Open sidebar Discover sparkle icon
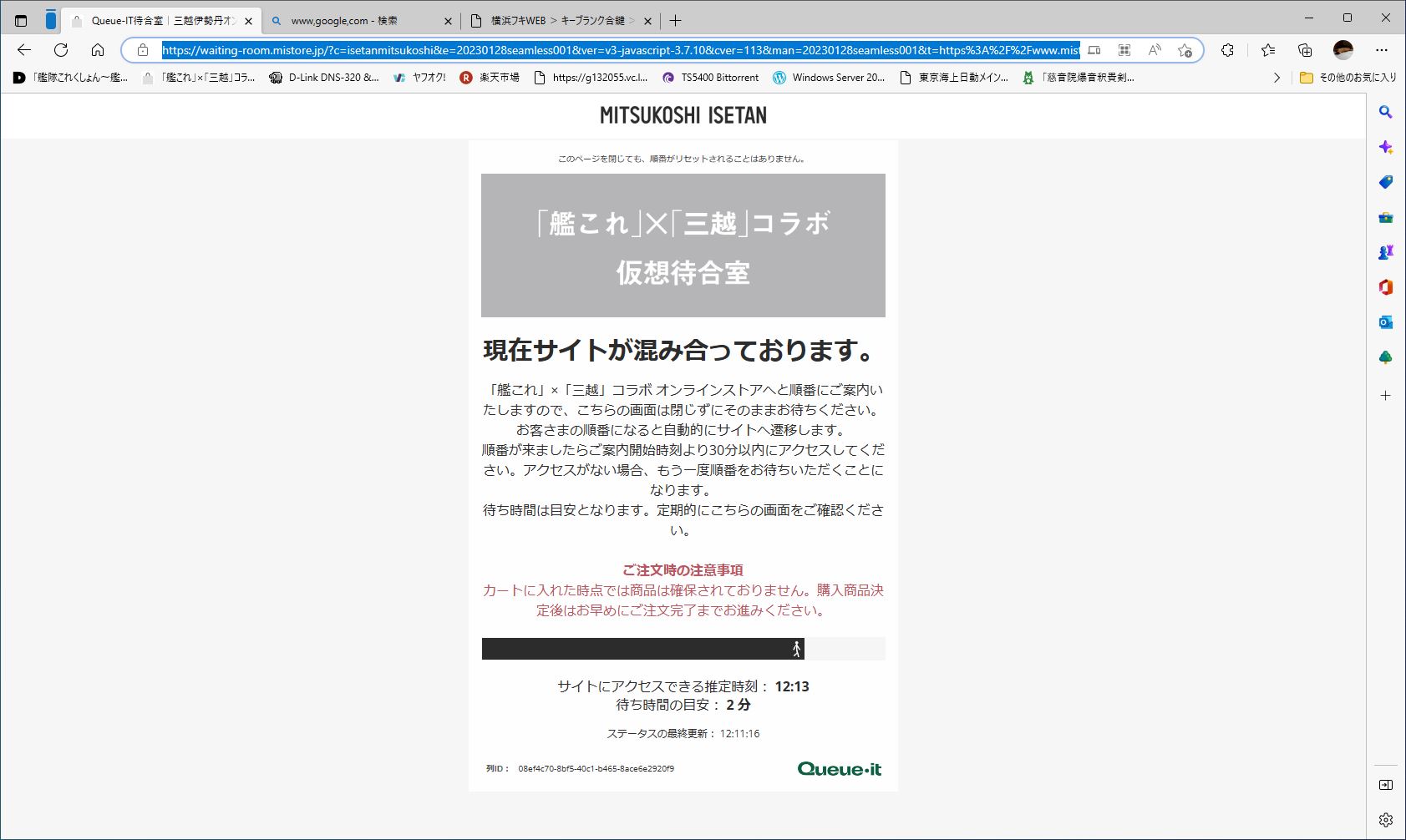This screenshot has width=1406, height=840. pyautogui.click(x=1386, y=147)
